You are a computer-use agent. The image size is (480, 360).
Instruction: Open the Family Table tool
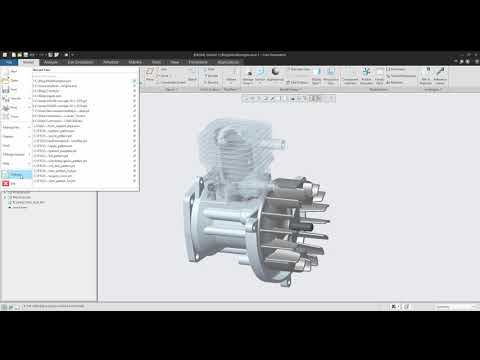point(380,76)
